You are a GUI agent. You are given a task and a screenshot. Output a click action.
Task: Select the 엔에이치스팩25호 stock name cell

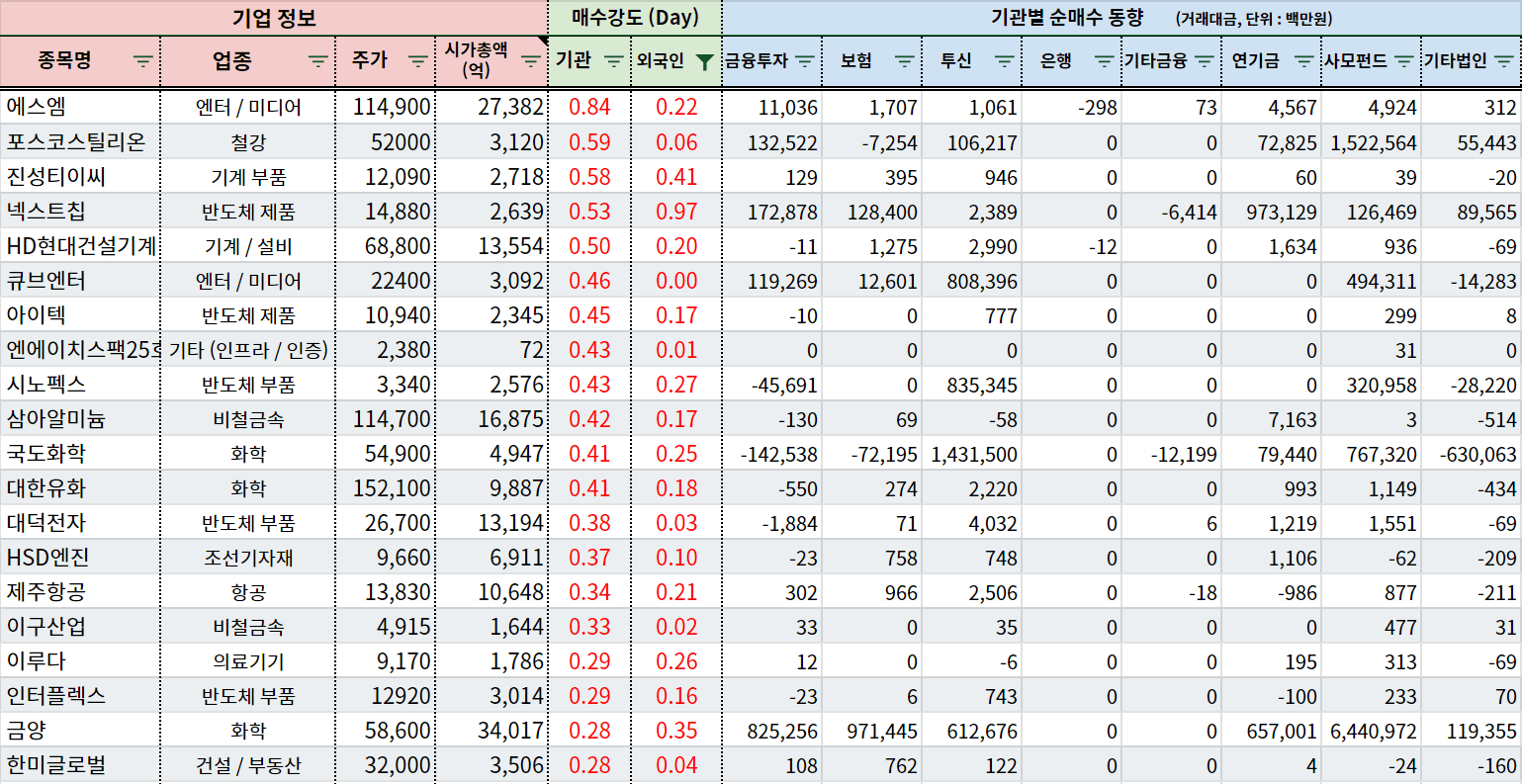80,349
